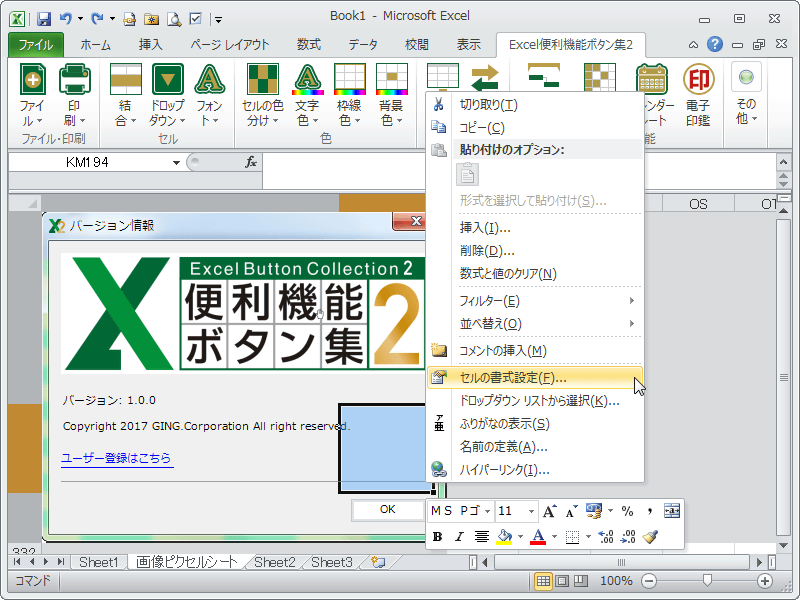Image resolution: width=800 pixels, height=600 pixels.
Task: Open the その他 ribbon button
Action: point(746,94)
